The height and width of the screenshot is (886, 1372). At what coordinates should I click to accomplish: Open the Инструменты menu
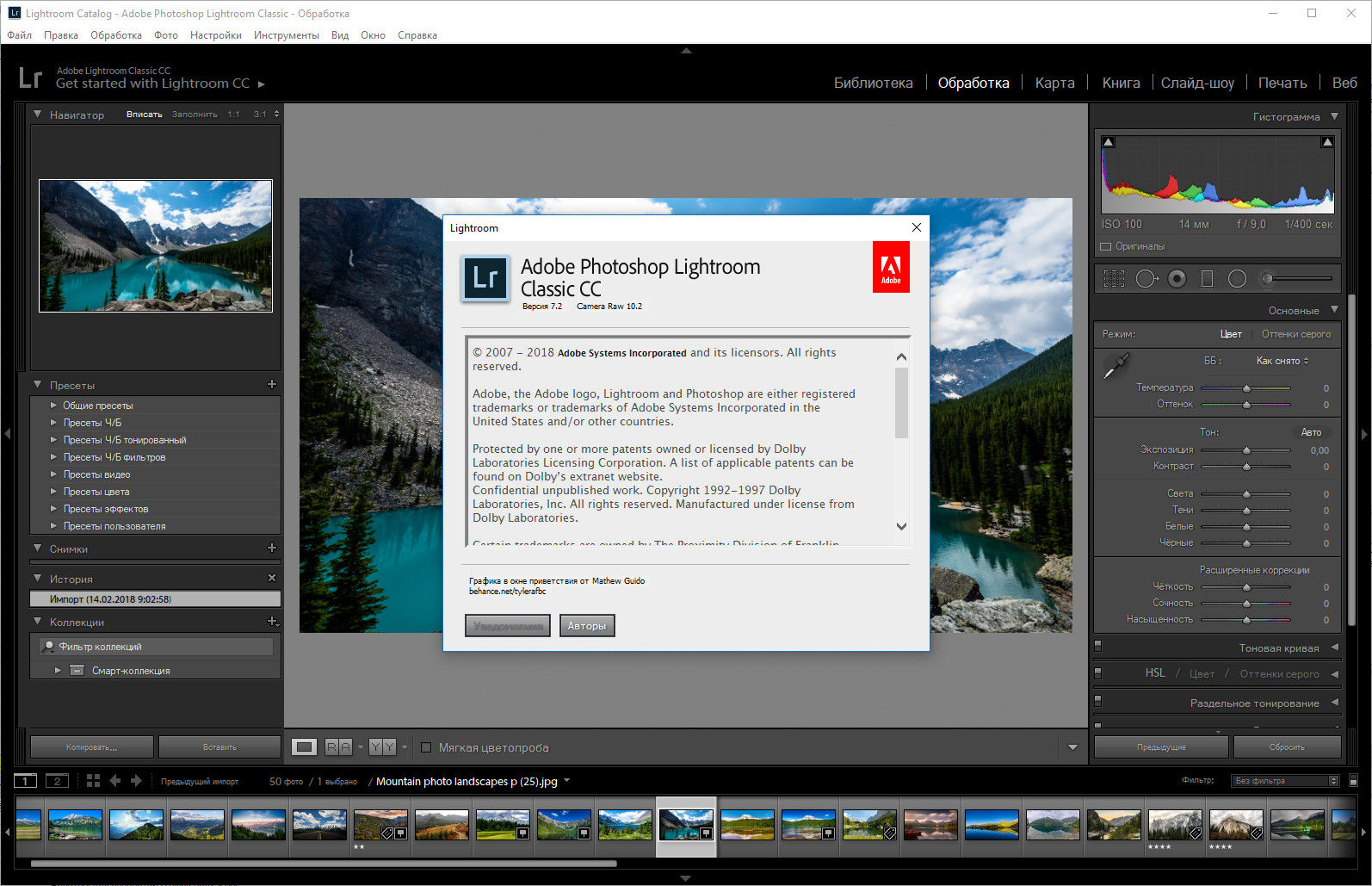(x=287, y=35)
